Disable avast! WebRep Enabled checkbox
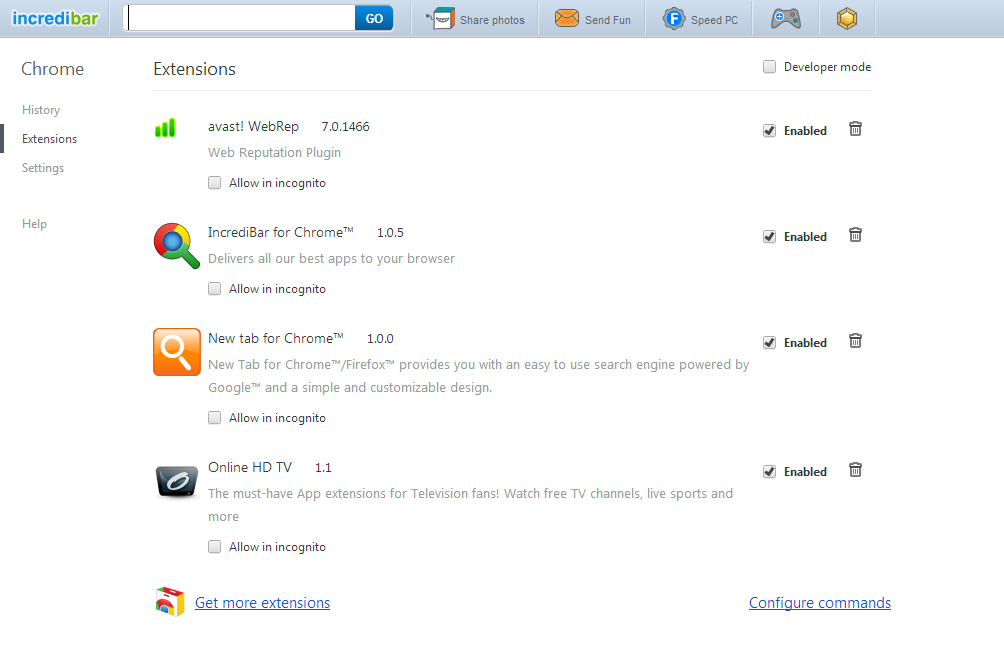 770,131
